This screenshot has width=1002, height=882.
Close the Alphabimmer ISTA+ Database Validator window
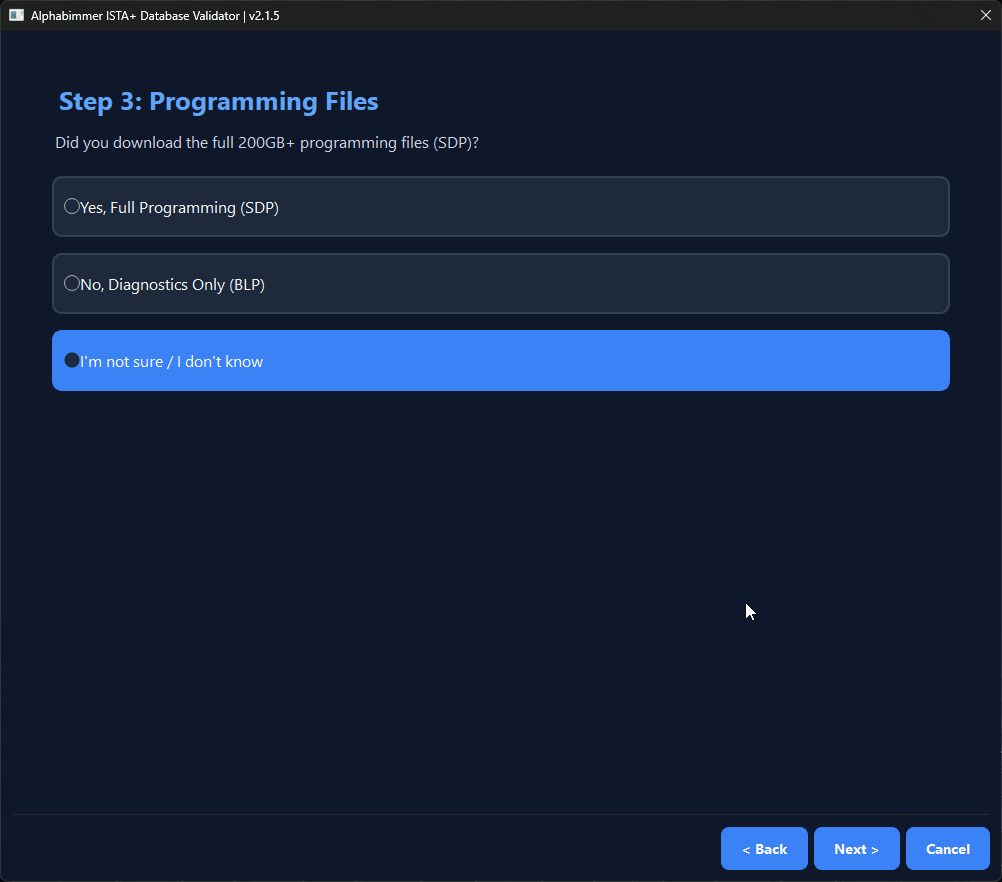pos(985,15)
